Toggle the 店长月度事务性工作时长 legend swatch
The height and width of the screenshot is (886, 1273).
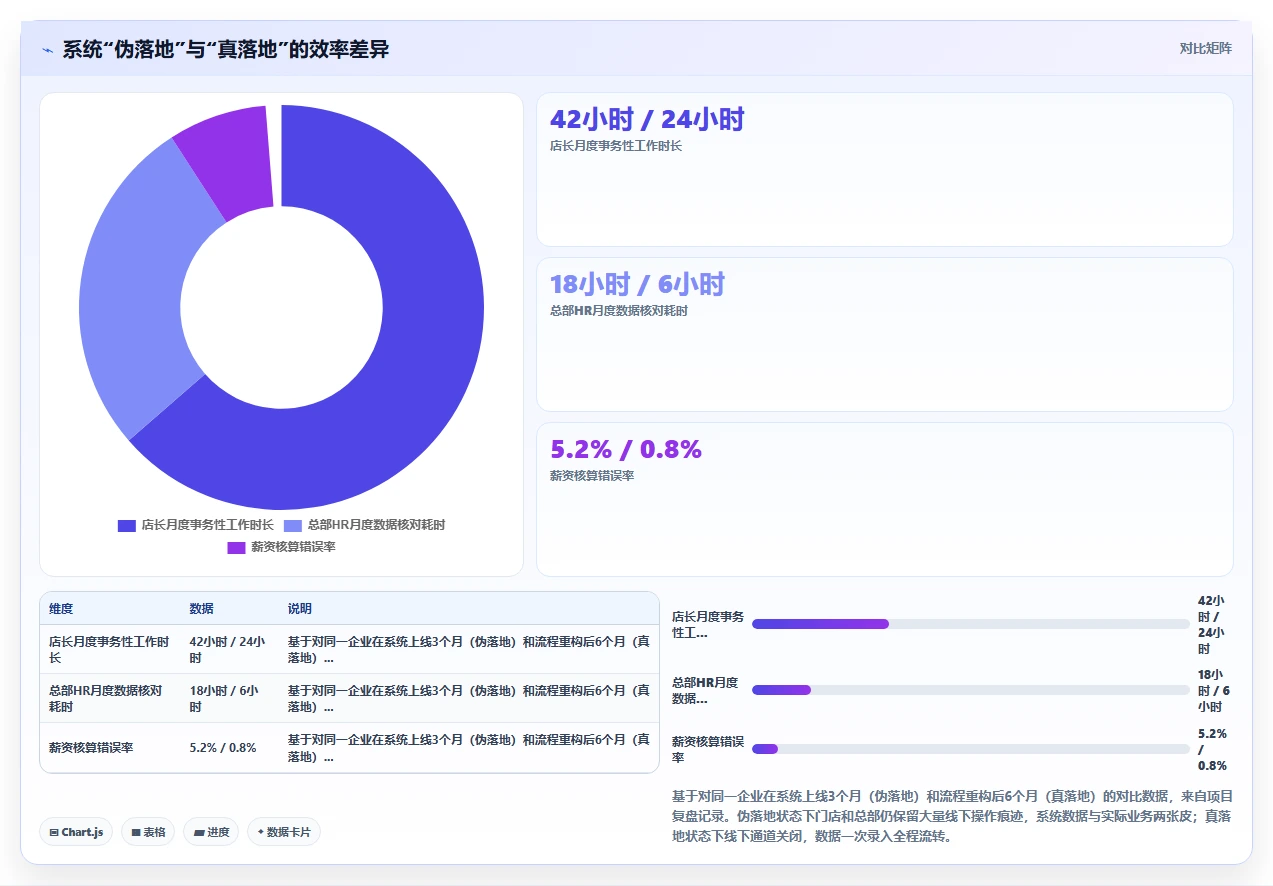(126, 525)
